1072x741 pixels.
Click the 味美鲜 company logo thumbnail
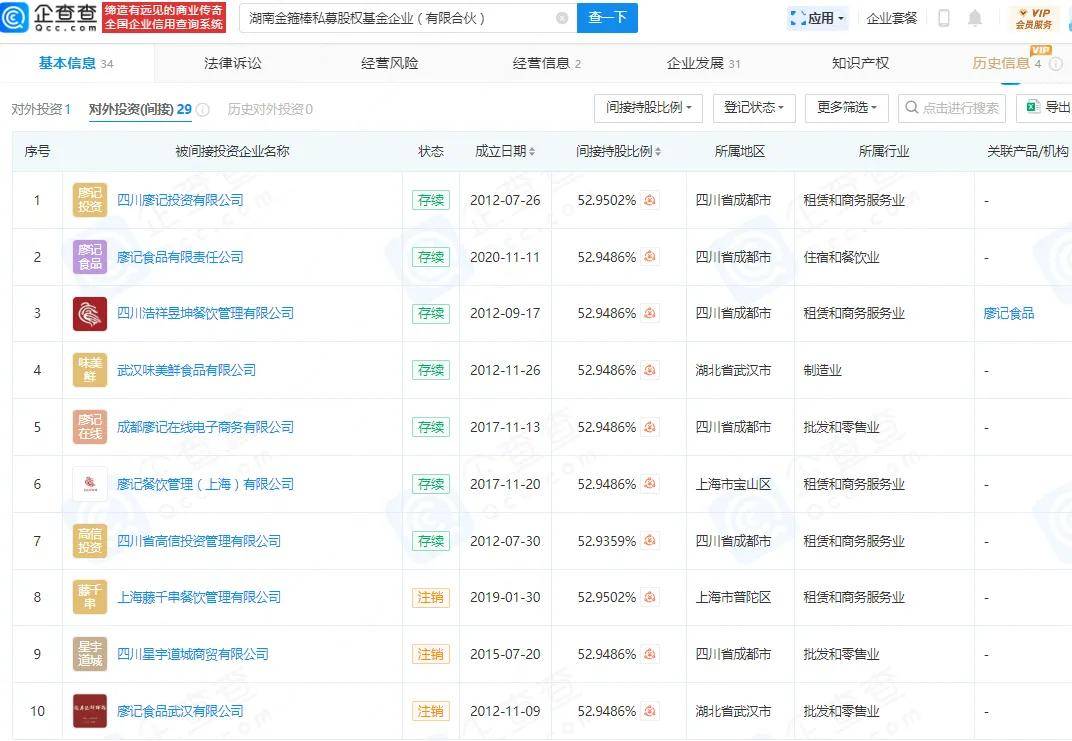point(90,370)
